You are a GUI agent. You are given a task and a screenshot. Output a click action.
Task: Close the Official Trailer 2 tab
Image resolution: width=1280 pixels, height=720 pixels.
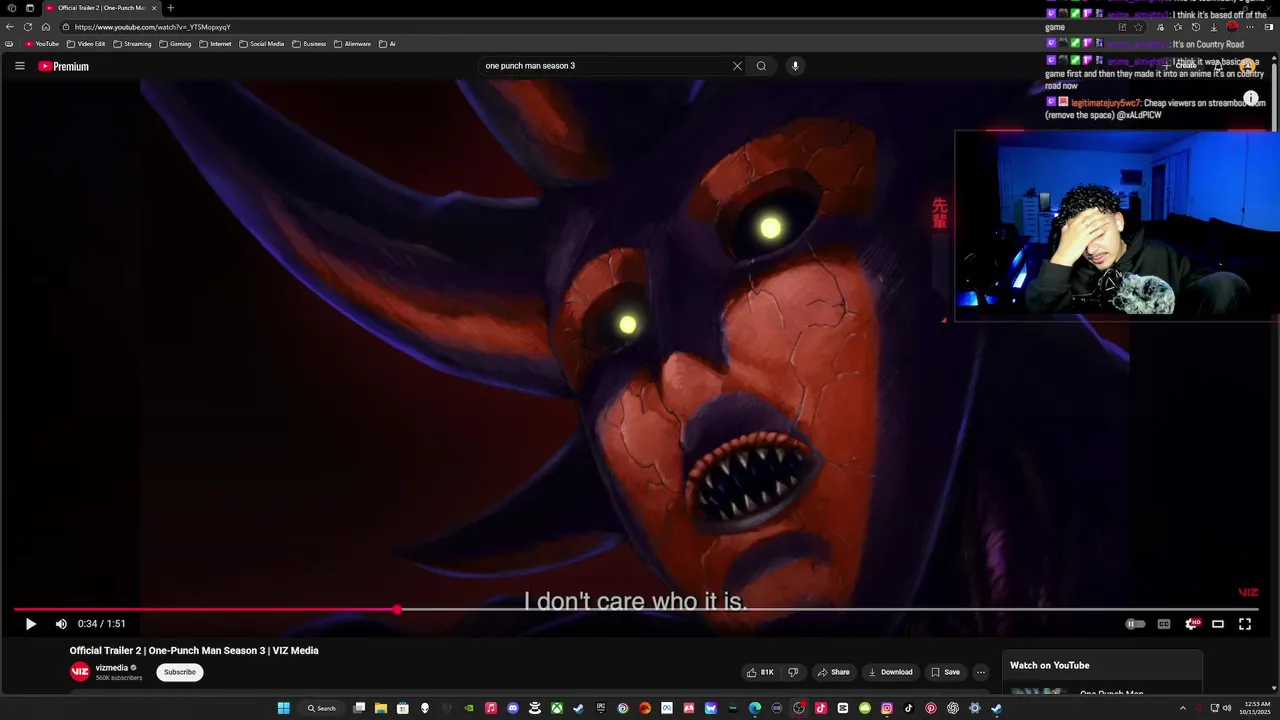tap(154, 8)
